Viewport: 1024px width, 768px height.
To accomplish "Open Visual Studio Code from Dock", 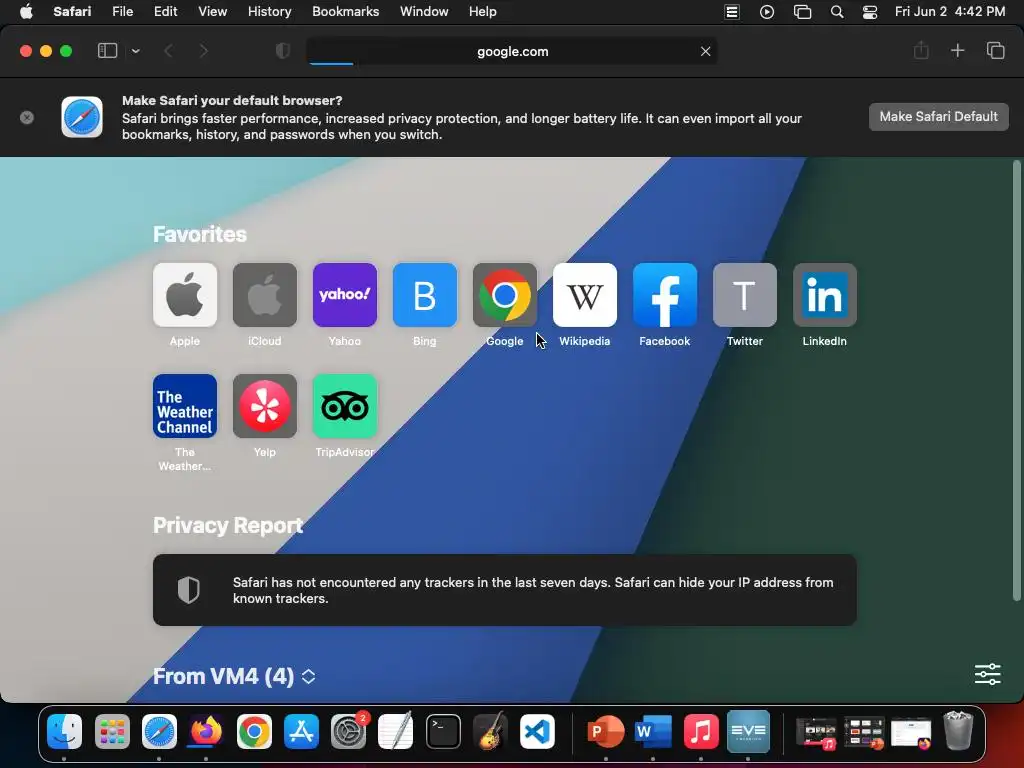I will pos(537,731).
